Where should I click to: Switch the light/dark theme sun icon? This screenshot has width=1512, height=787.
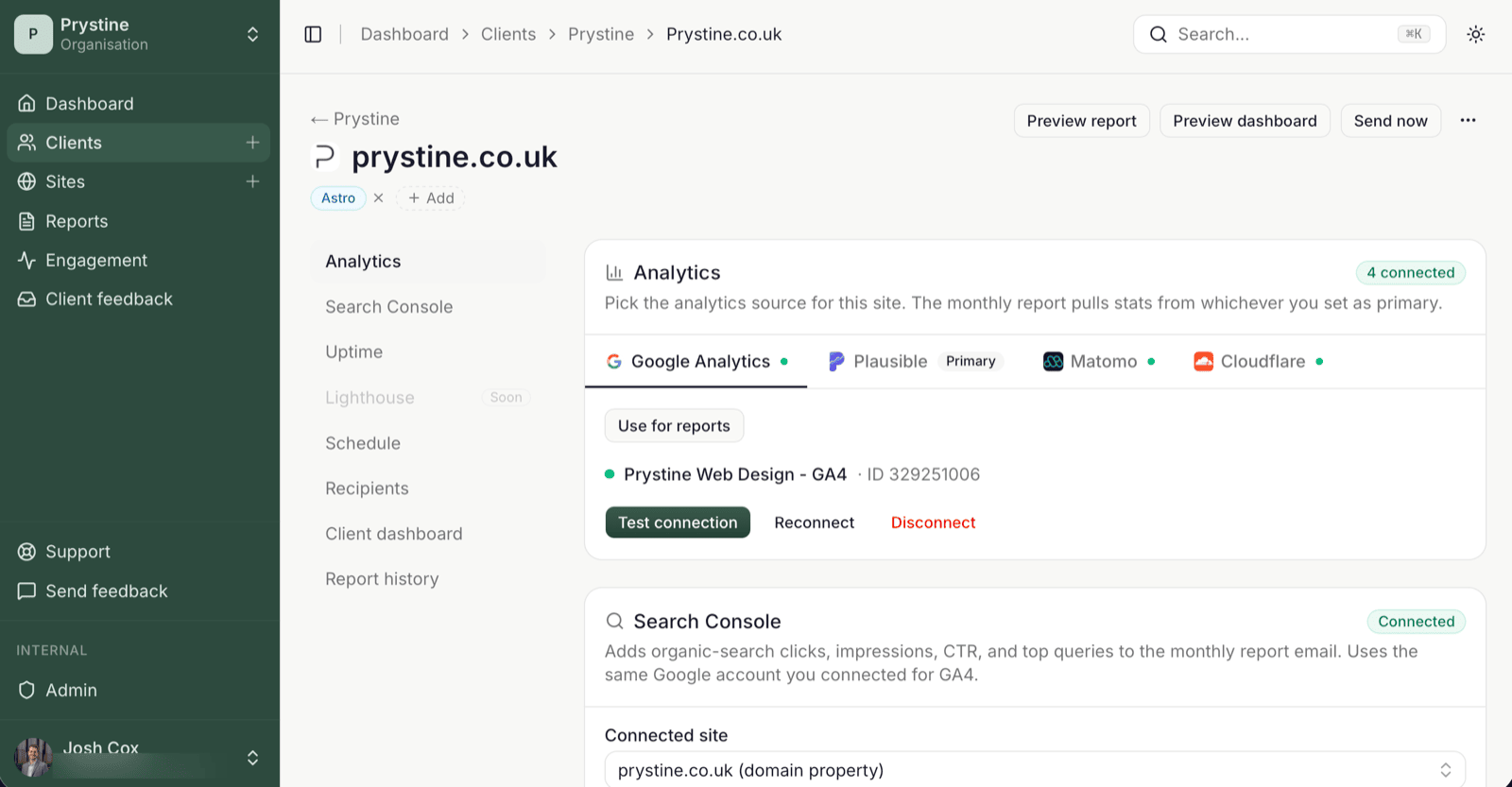click(x=1475, y=34)
